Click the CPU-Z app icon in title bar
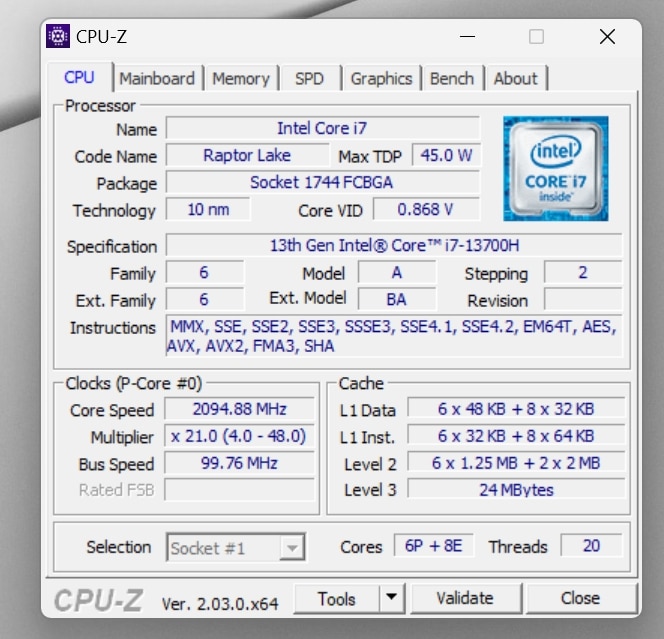The height and width of the screenshot is (639, 664). [59, 37]
